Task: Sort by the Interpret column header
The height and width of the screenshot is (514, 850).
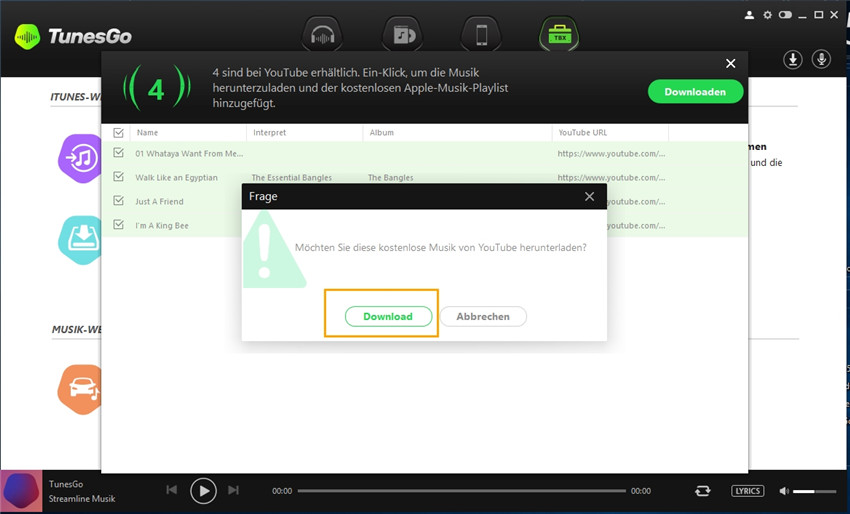Action: [269, 132]
